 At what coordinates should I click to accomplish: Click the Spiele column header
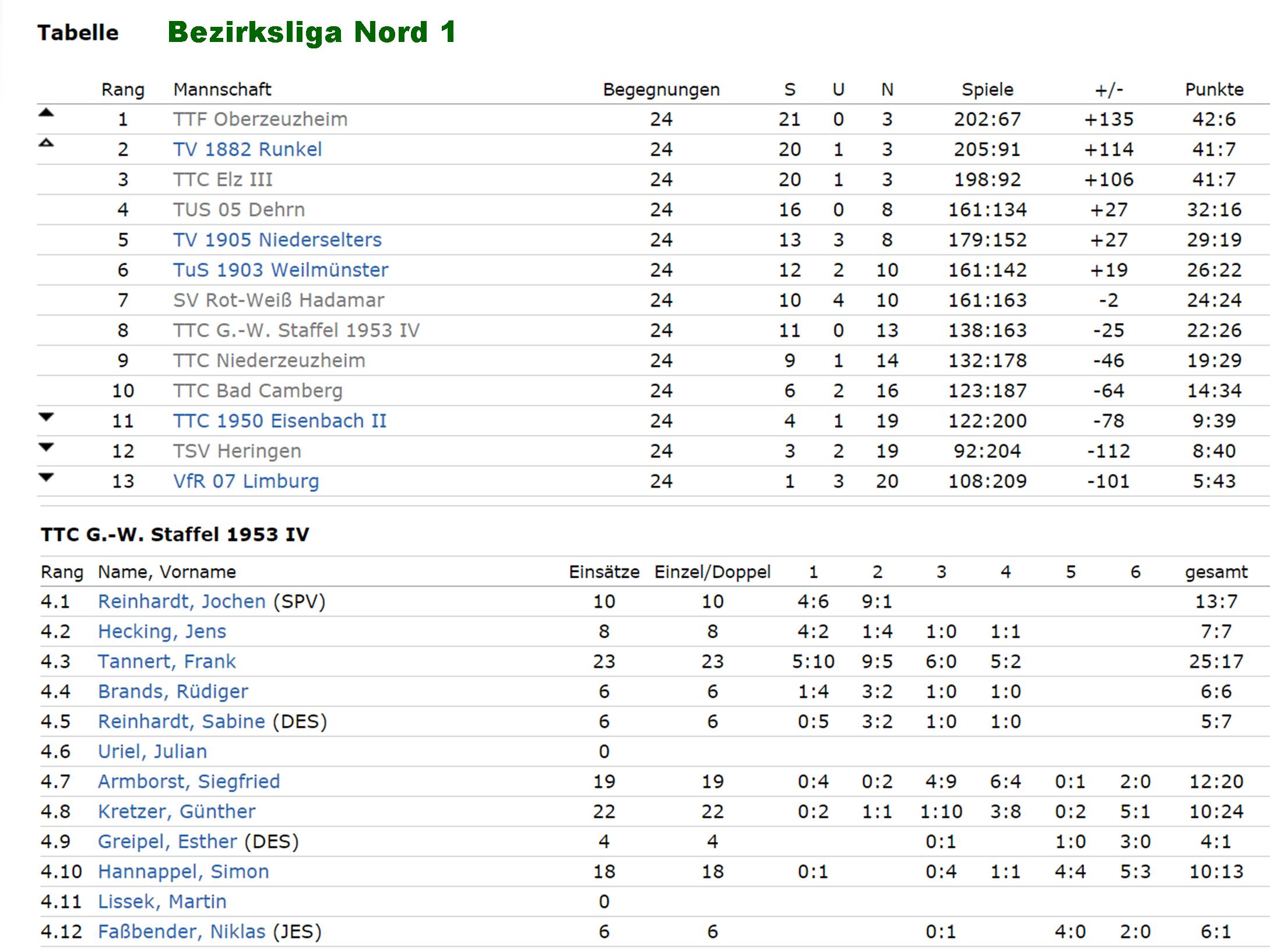(987, 90)
